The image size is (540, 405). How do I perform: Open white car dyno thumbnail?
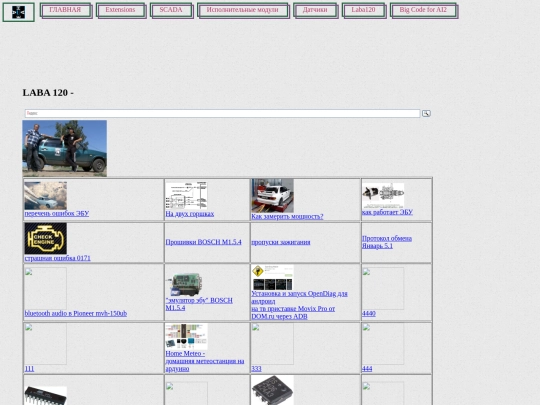[x=272, y=196]
